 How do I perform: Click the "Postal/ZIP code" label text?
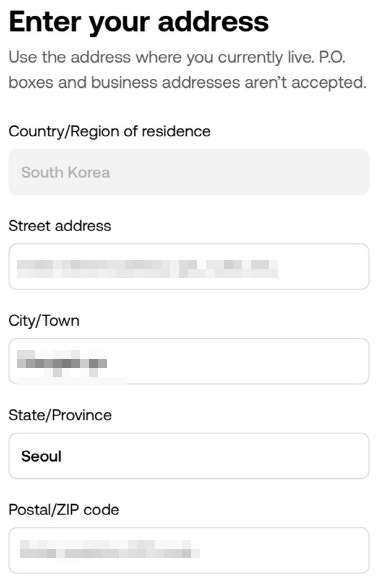pos(64,510)
